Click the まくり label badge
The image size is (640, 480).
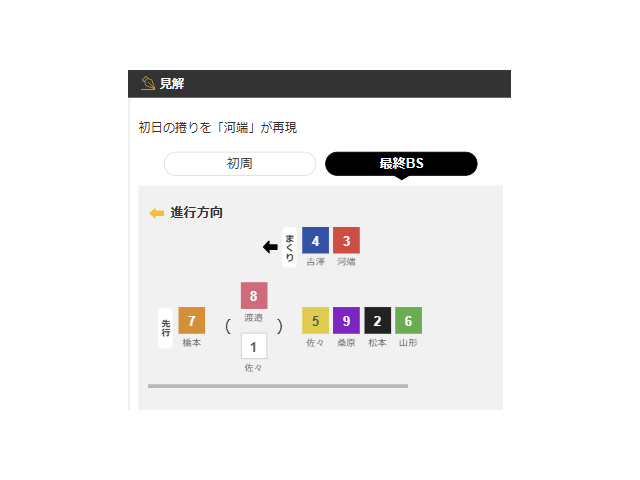(x=289, y=247)
